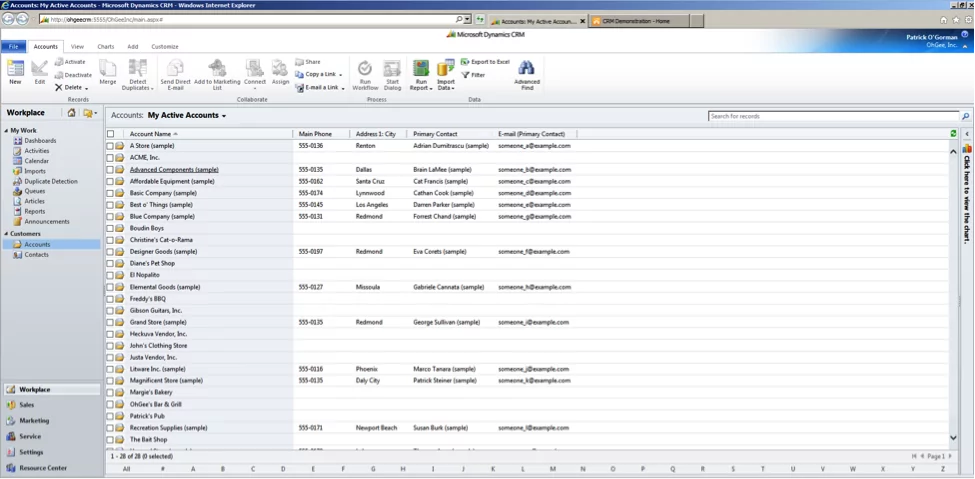The height and width of the screenshot is (479, 975).
Task: Click the Workplace home icon
Action: point(72,113)
